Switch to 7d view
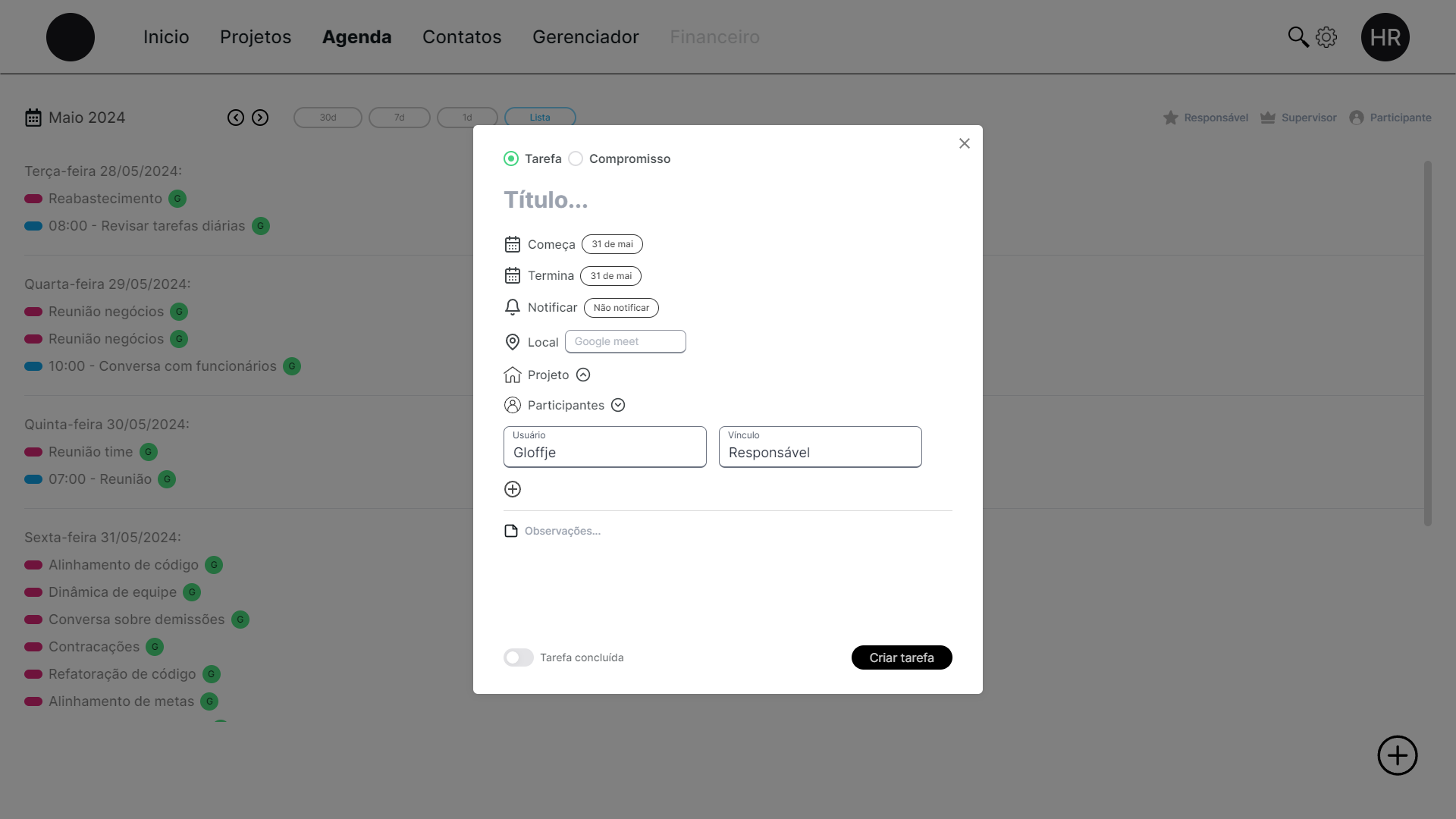1456x819 pixels. 400,118
